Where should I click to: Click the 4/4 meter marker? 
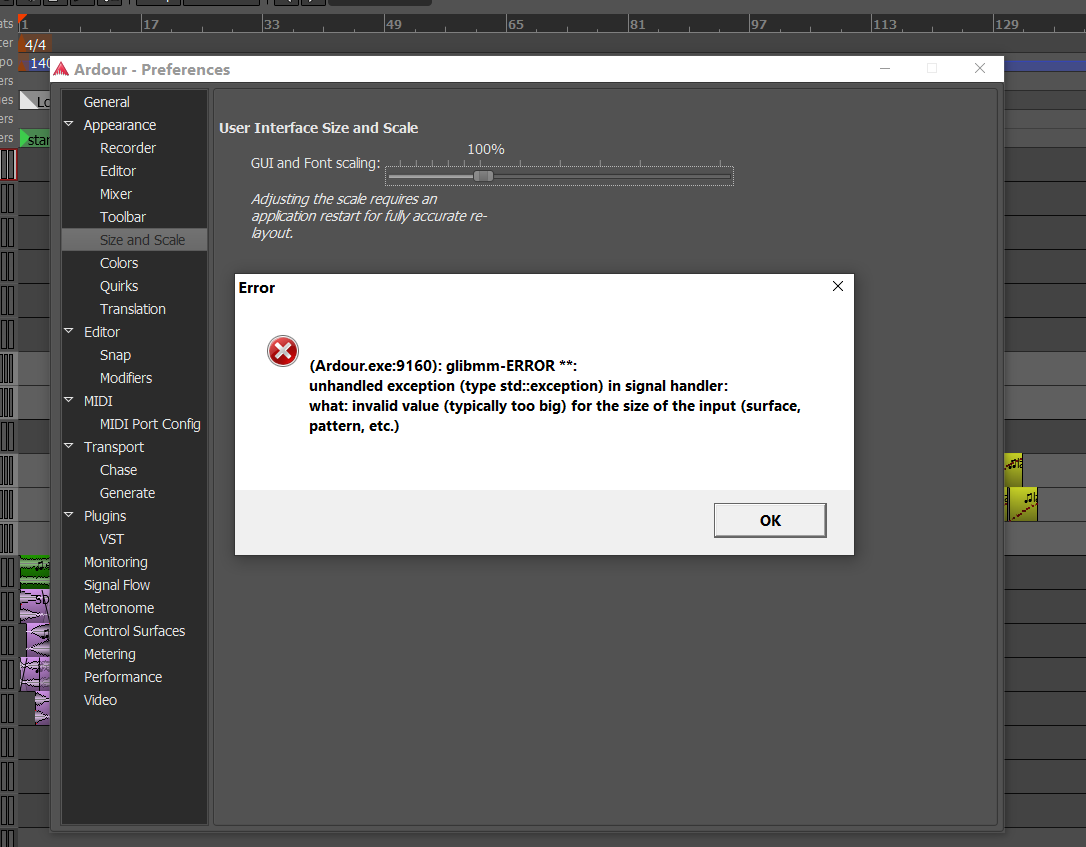35,44
